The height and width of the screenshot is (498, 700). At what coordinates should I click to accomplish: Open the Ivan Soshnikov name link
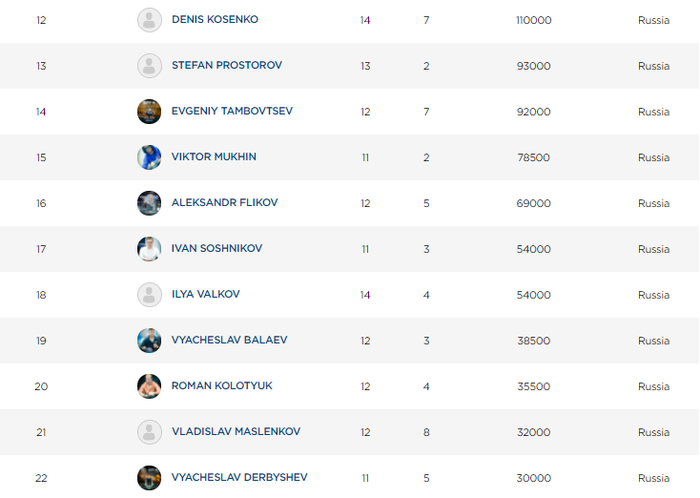pyautogui.click(x=217, y=249)
